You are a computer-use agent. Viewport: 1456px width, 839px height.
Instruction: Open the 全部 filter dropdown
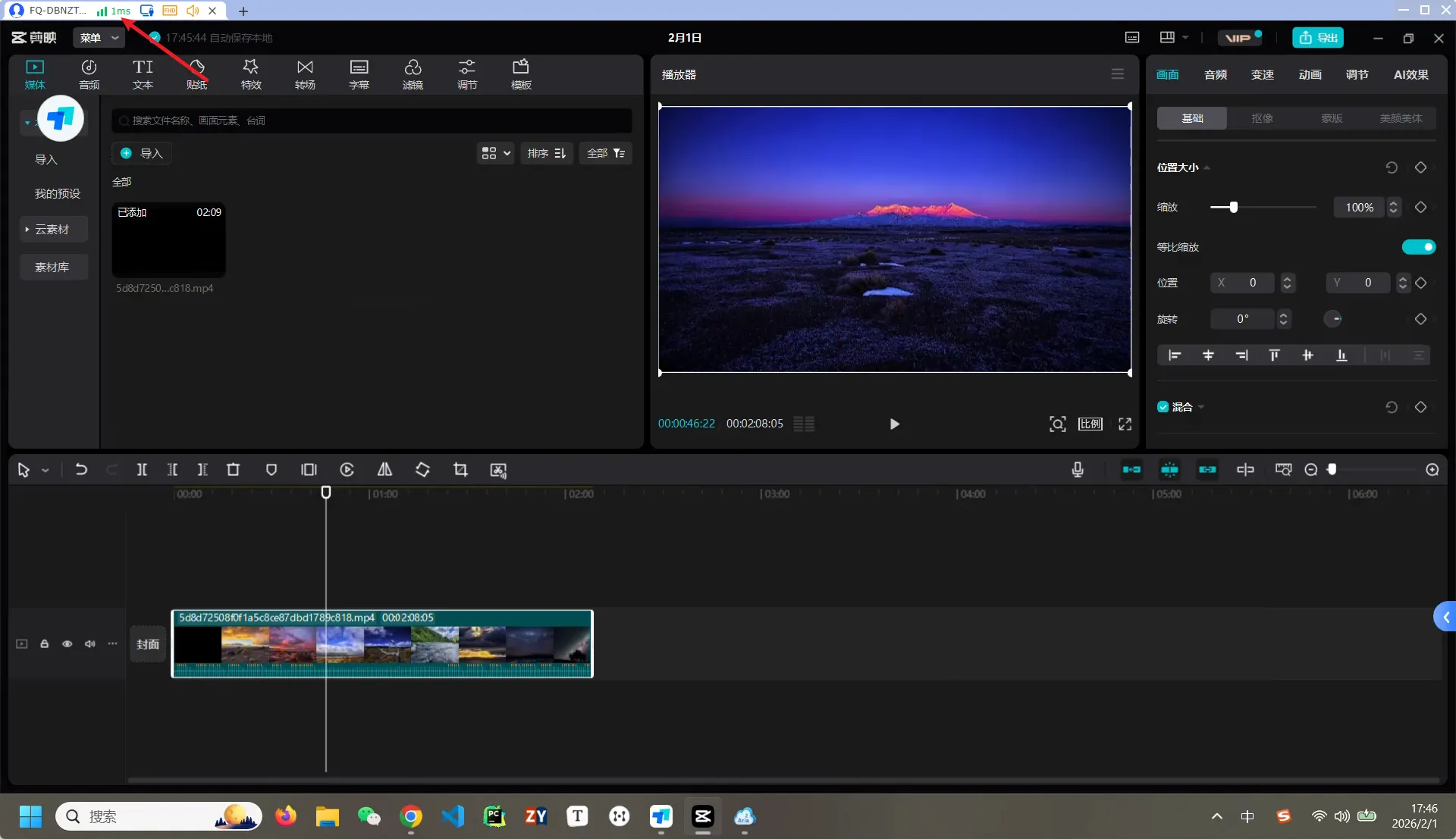605,153
